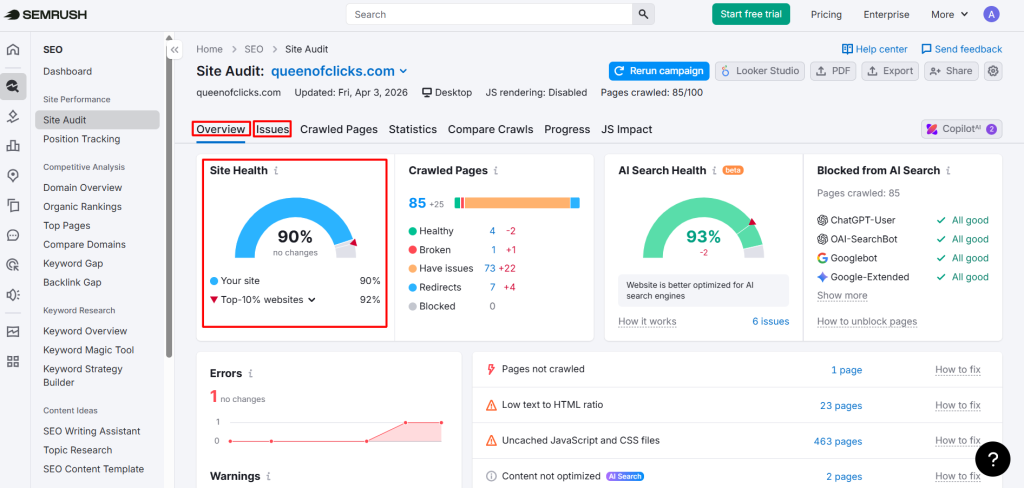Open the Crawled Pages tab
The height and width of the screenshot is (488, 1024).
pyautogui.click(x=339, y=129)
